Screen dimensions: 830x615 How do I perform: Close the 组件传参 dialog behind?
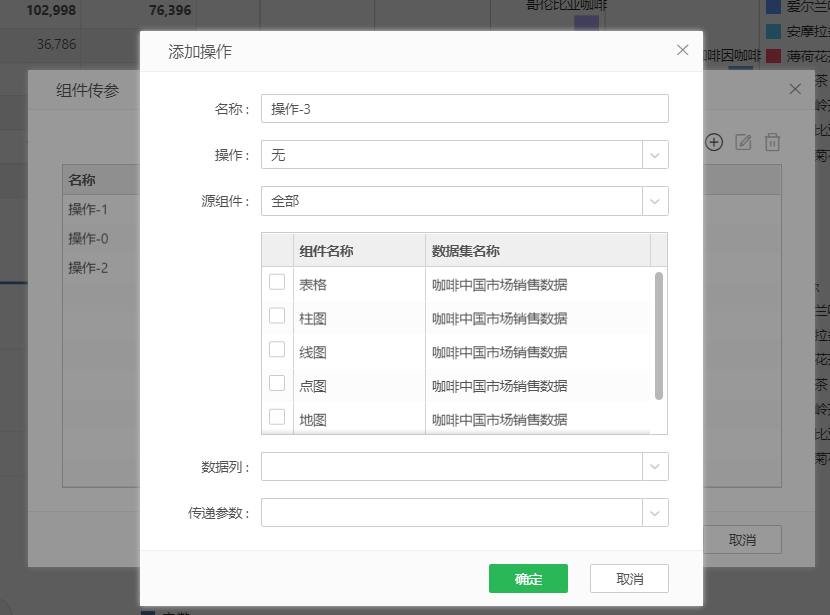tap(795, 89)
